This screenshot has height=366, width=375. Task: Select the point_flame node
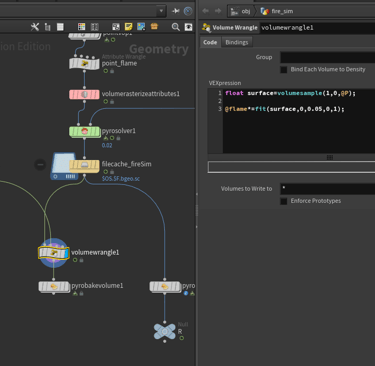(x=84, y=63)
